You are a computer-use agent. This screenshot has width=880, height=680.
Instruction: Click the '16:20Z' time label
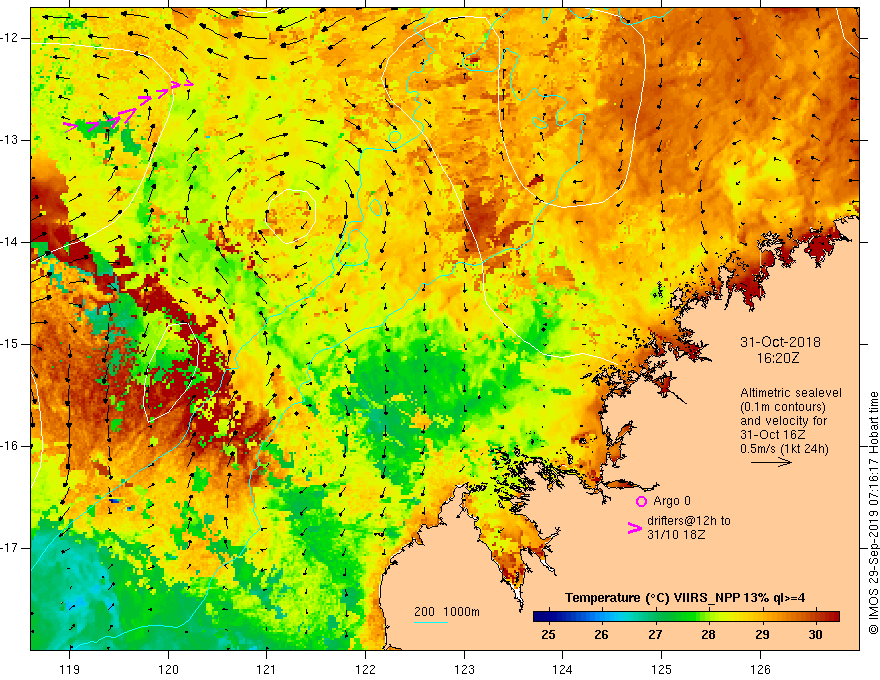pos(778,357)
